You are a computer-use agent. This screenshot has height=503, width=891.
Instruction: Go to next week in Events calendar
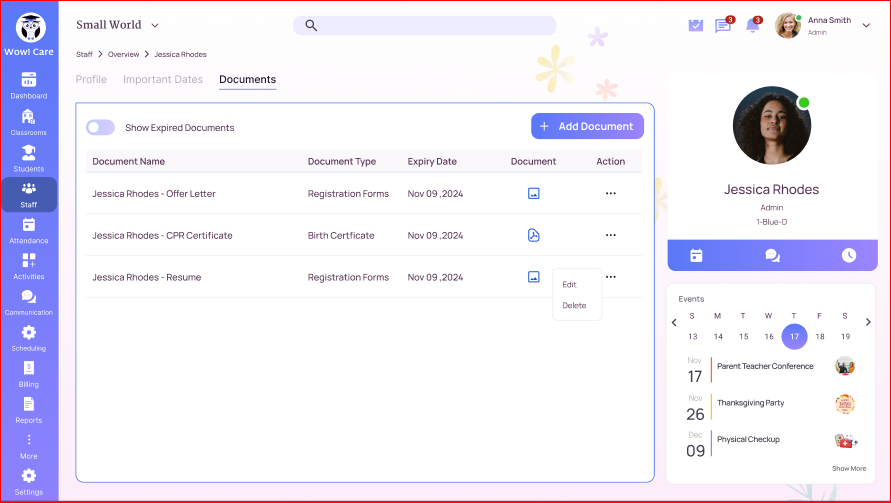point(868,322)
